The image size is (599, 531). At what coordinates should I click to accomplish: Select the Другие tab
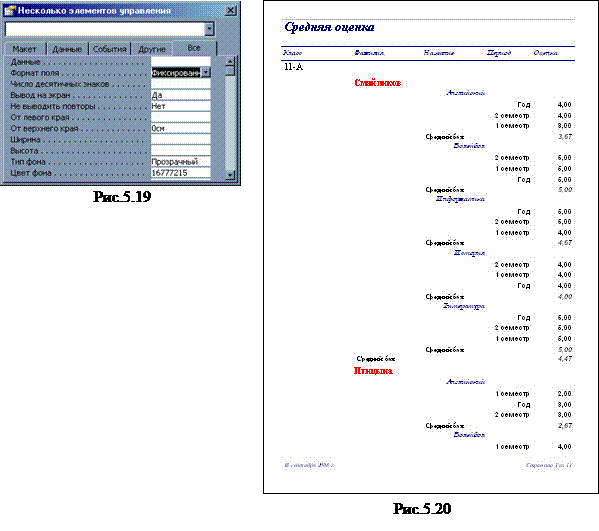pos(152,49)
